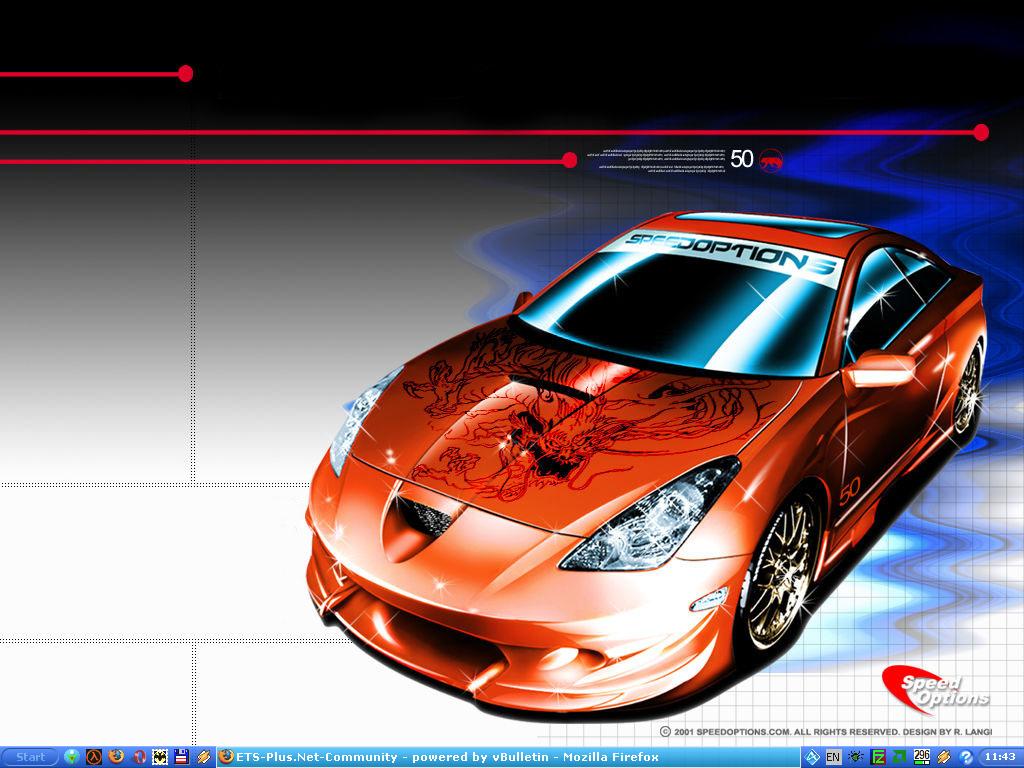Click the blue question mark tray icon
1024x768 pixels.
(966, 757)
